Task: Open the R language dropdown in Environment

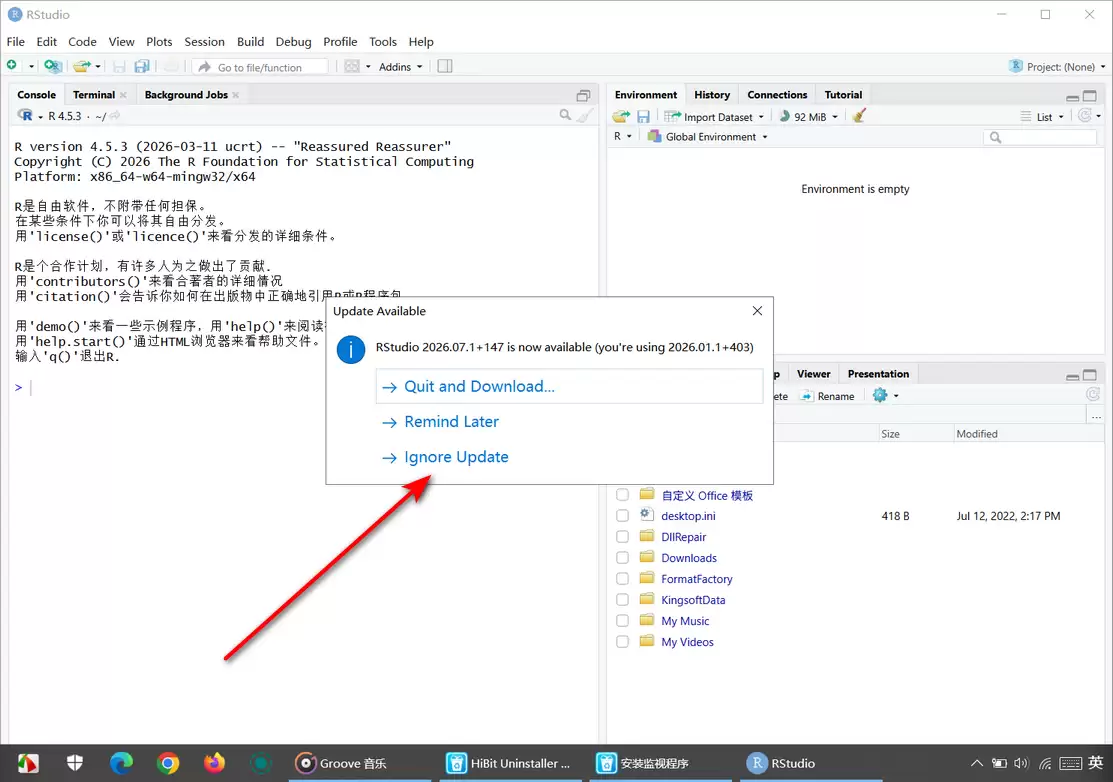Action: pos(623,136)
